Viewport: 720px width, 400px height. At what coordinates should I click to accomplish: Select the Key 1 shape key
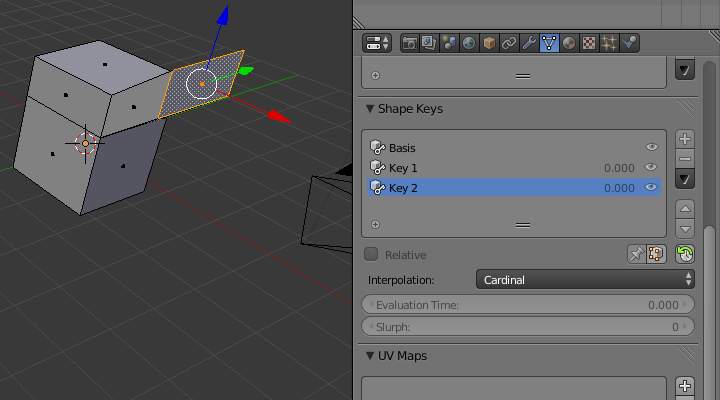(x=514, y=168)
